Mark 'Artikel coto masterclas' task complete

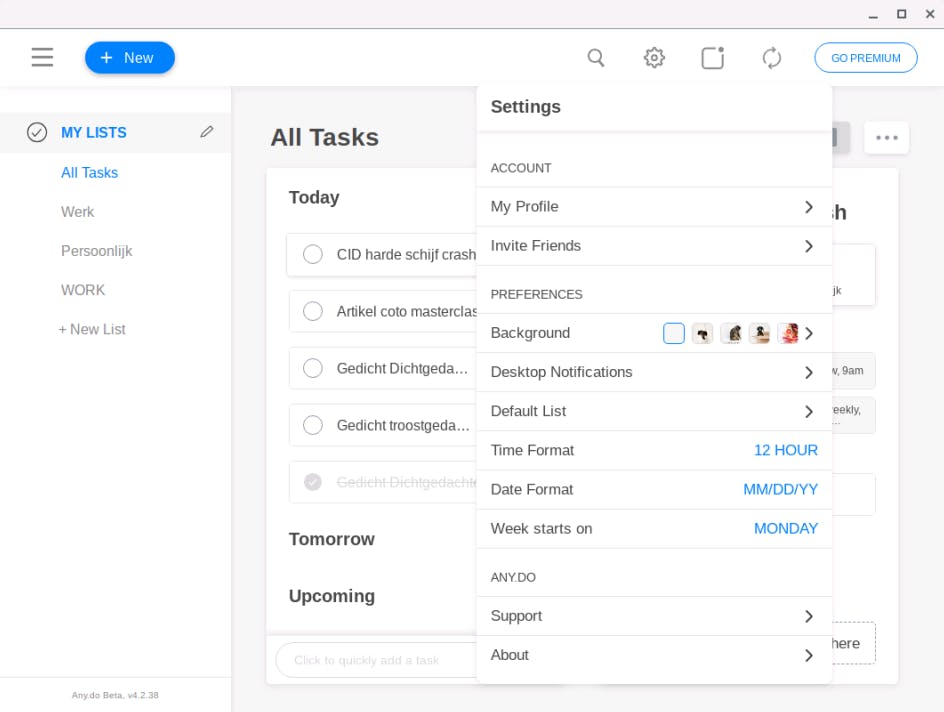point(312,311)
